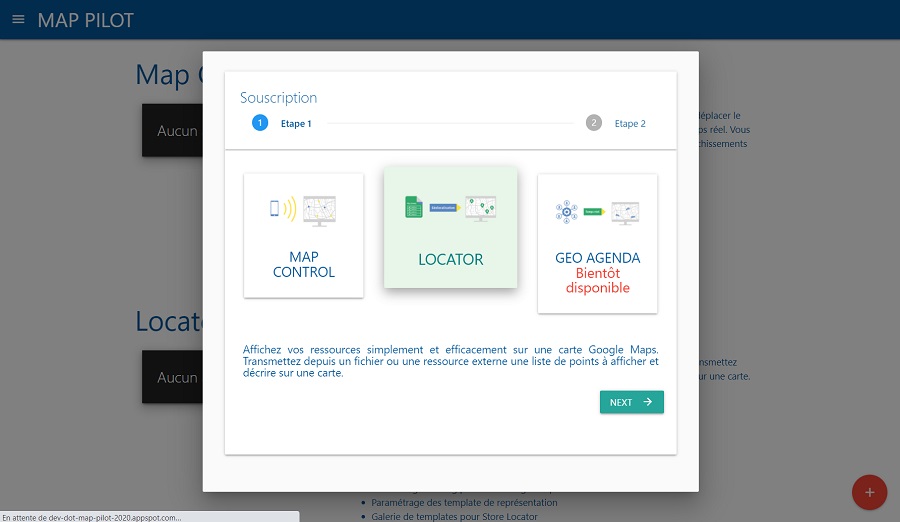Click the red plus floating action button
Image resolution: width=900 pixels, height=522 pixels.
point(869,492)
